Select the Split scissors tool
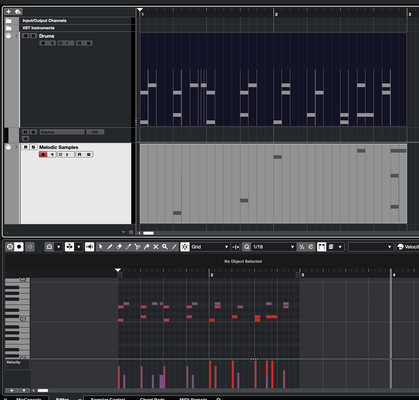Viewport: 419px width, 400px height. coord(137,247)
